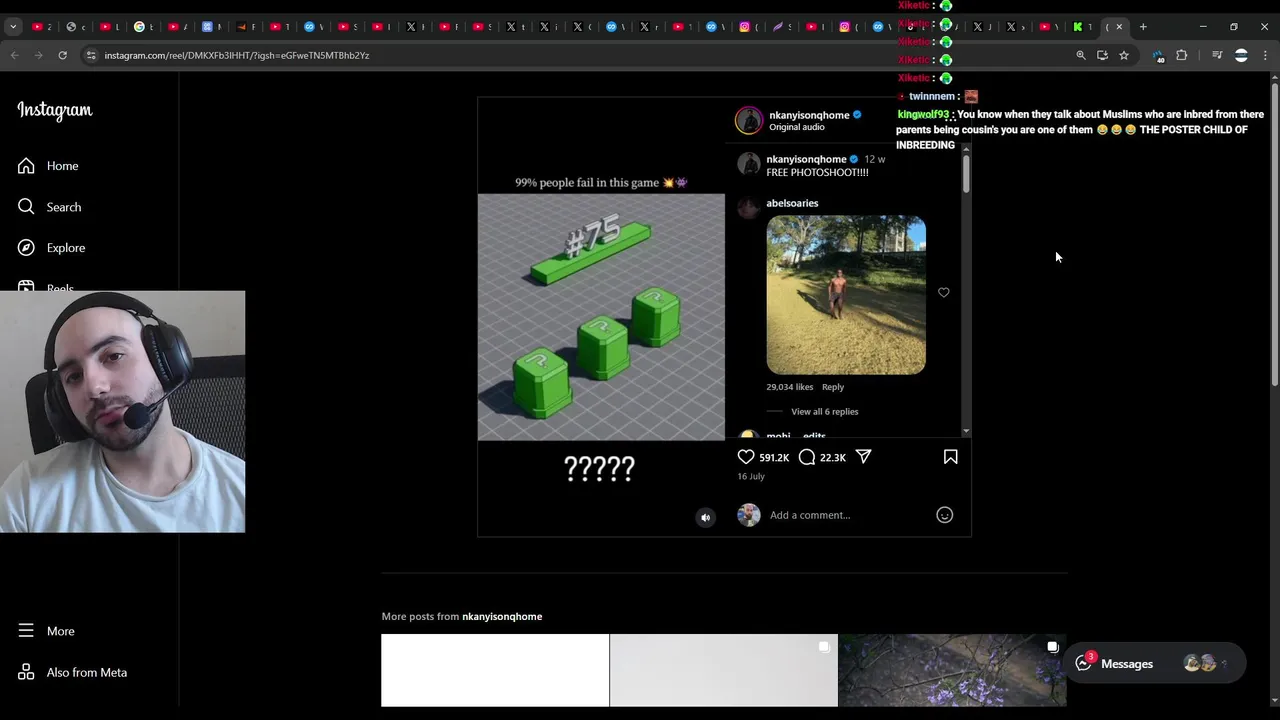
Task: Like abelsoaries' comment with small heart
Action: coord(944,293)
